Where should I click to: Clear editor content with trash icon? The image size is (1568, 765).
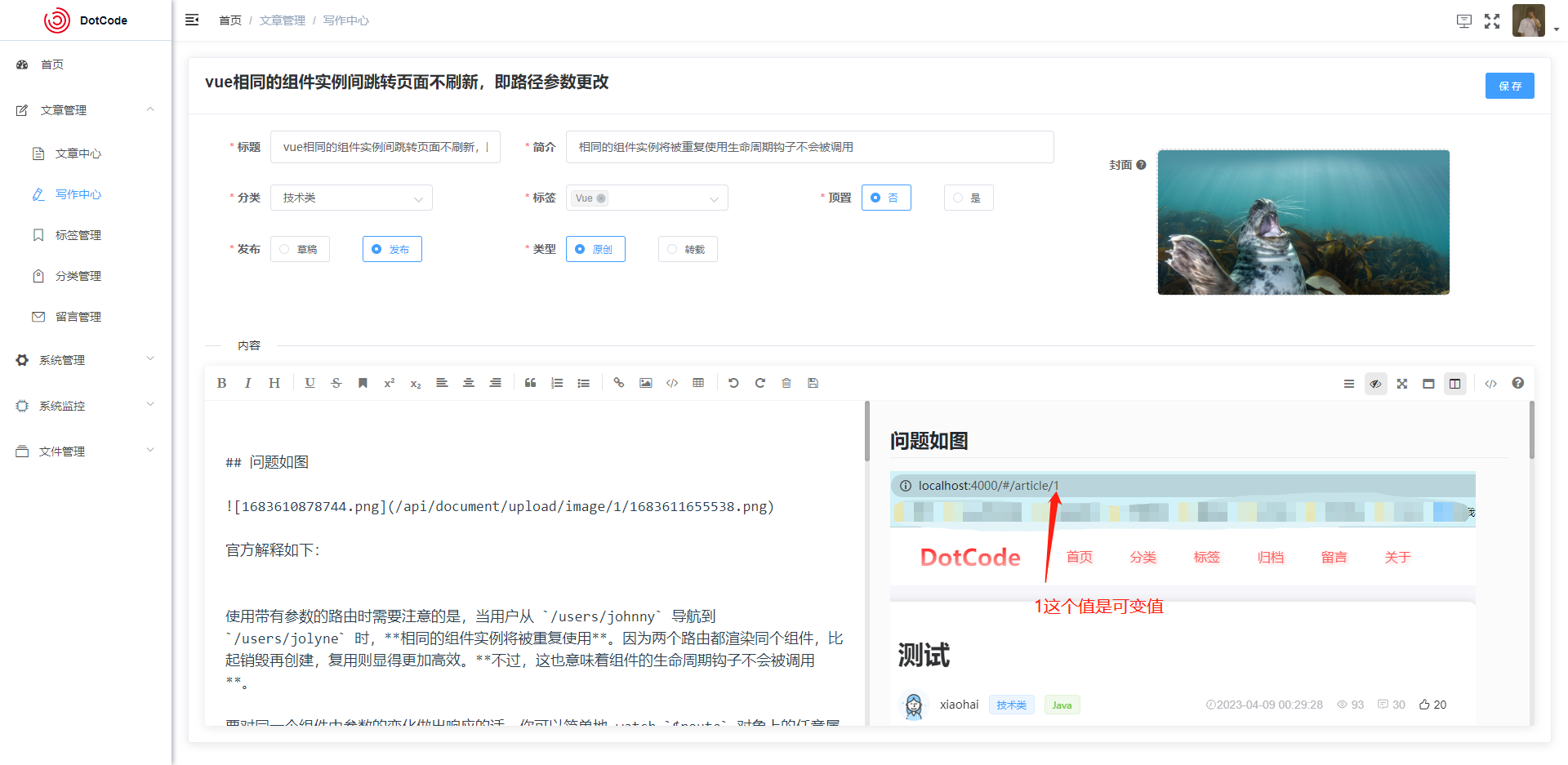coord(786,383)
